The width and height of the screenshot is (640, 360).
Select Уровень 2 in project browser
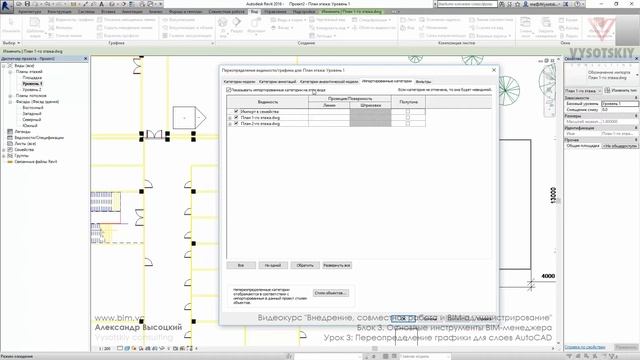coord(32,90)
